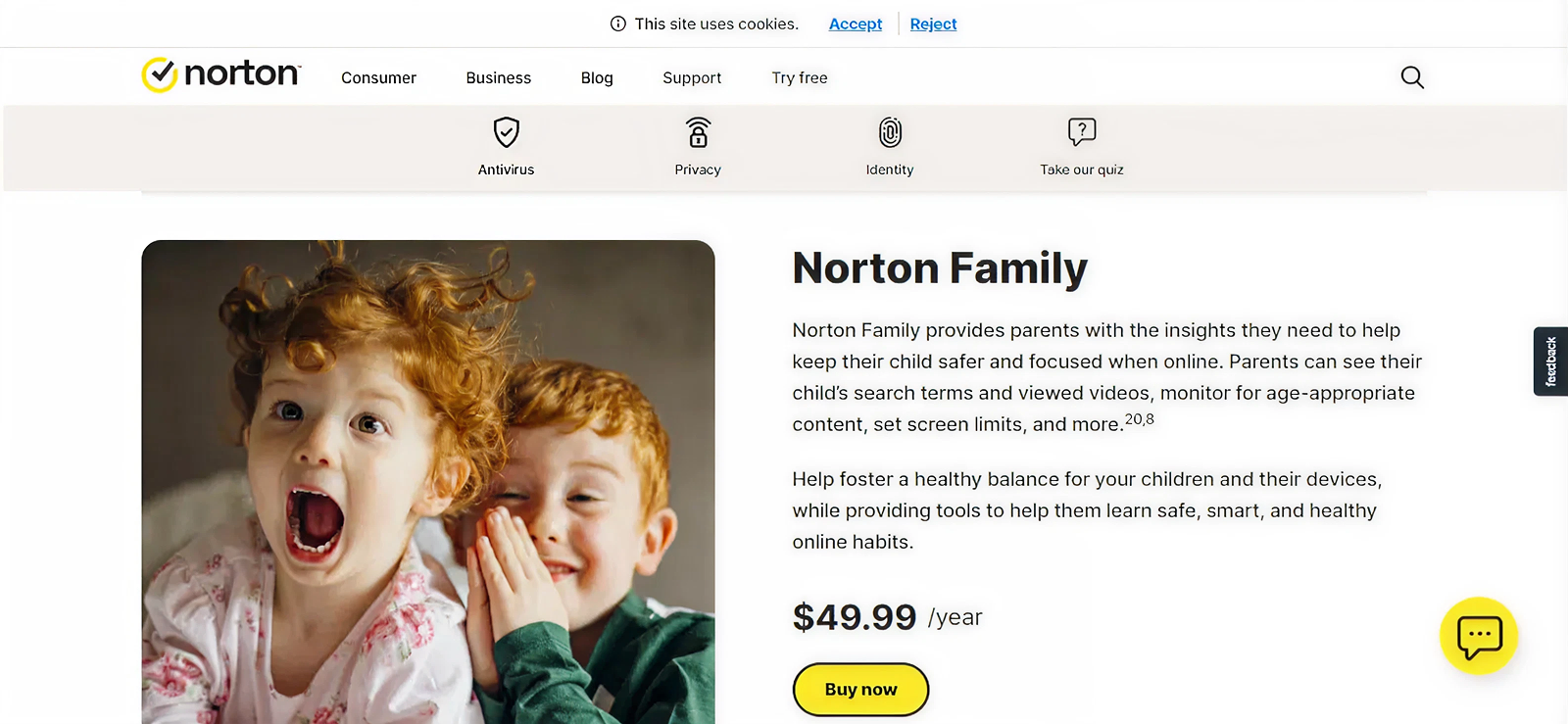Select the Try free menu item
1568x724 pixels.
pos(799,78)
